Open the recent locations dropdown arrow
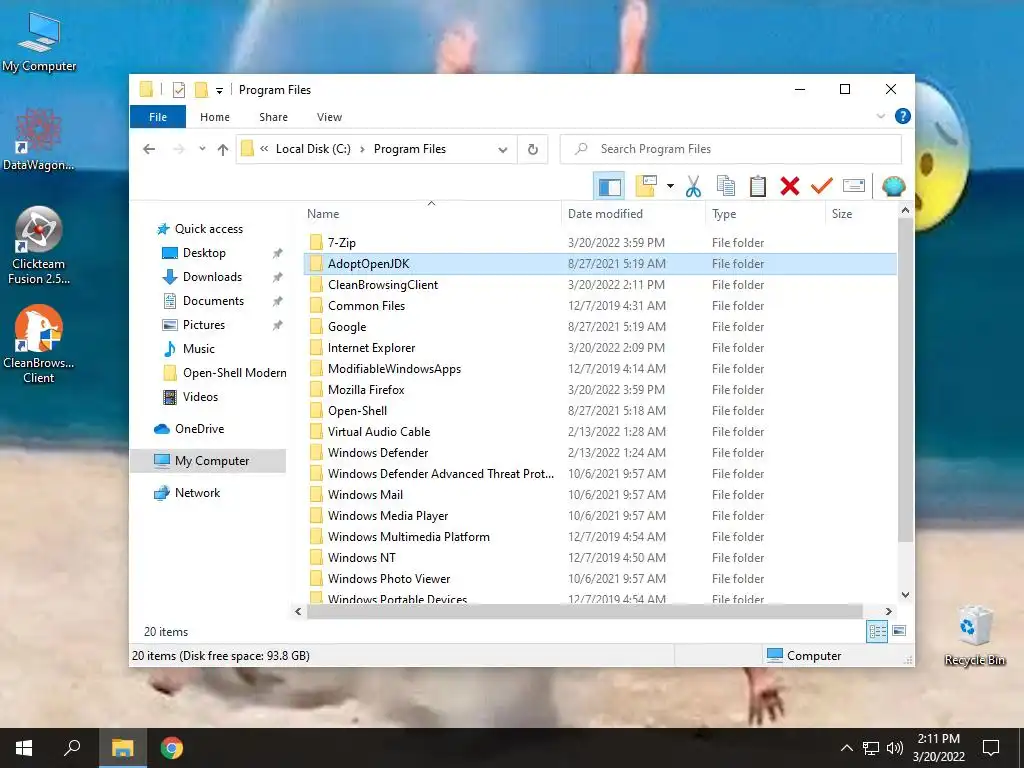1024x768 pixels. pyautogui.click(x=202, y=149)
